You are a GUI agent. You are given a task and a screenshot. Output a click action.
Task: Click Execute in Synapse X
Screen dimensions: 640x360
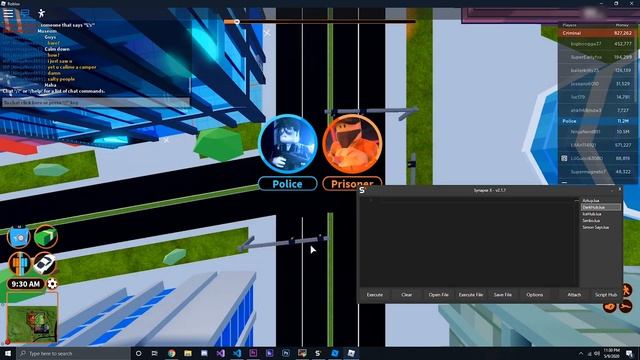[375, 295]
